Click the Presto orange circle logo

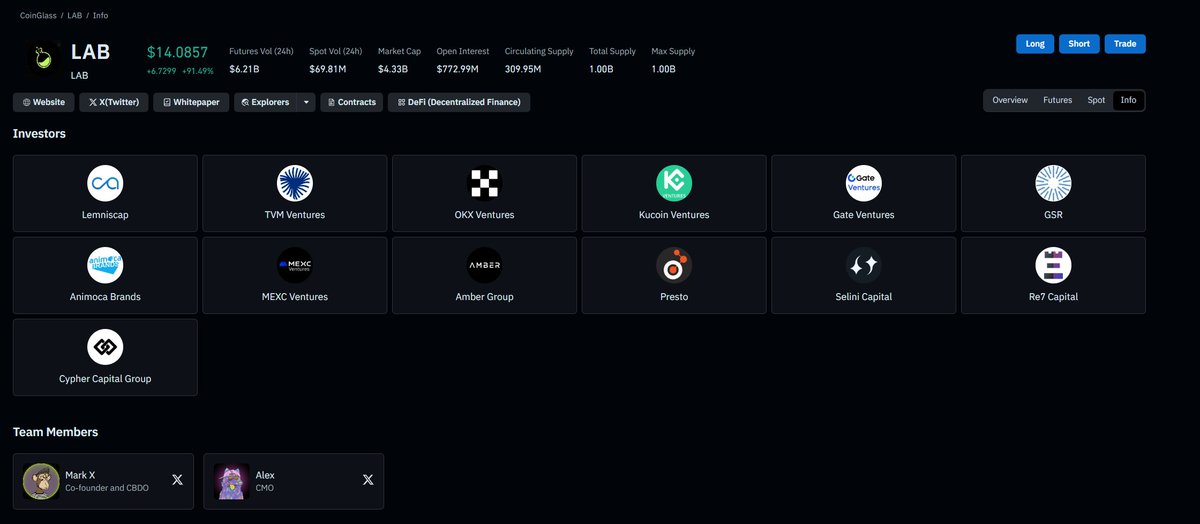(x=674, y=265)
